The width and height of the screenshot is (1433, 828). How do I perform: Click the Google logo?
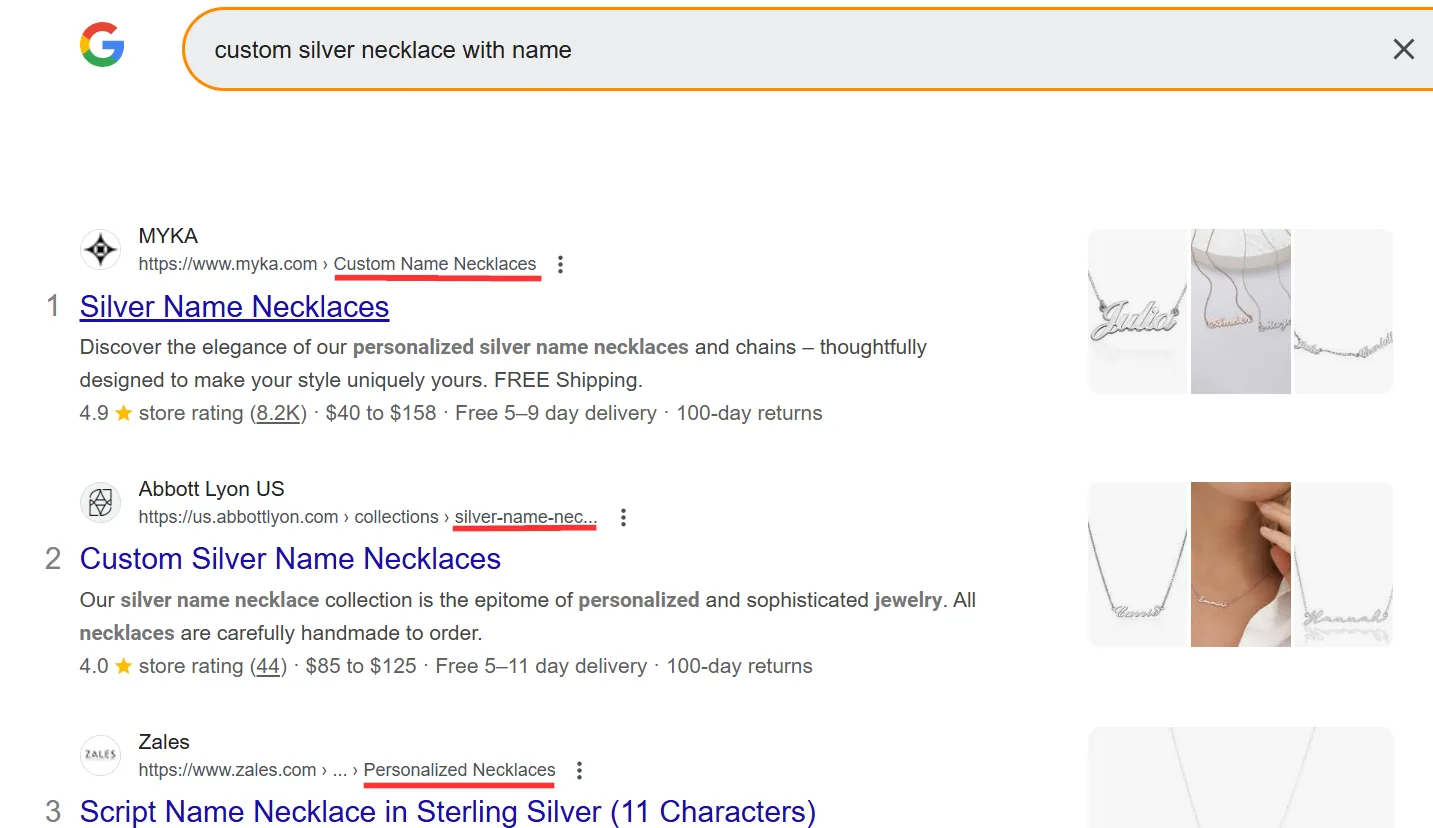102,45
